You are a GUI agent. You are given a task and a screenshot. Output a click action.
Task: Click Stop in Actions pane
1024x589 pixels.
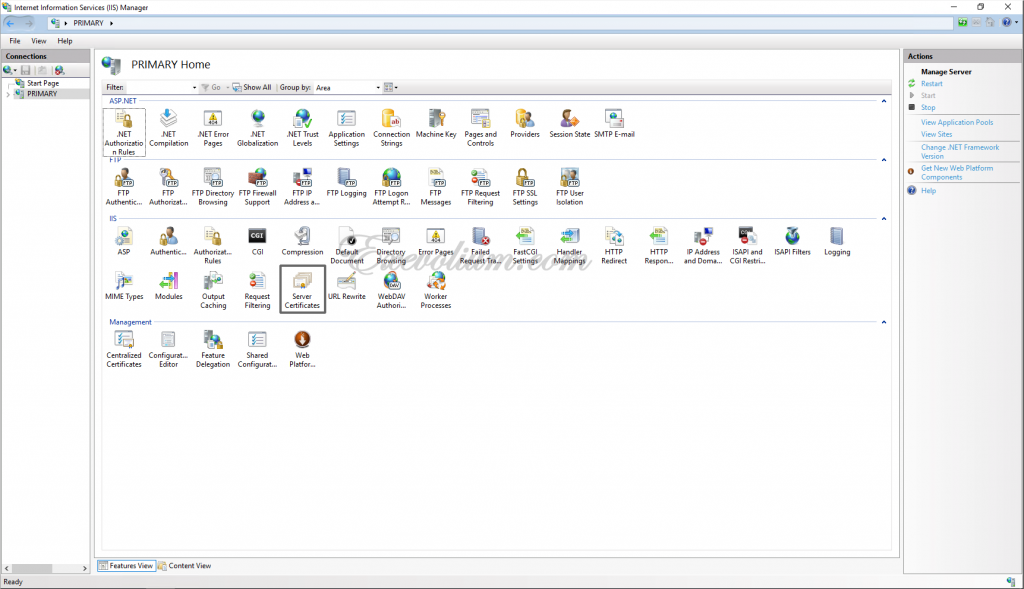click(x=928, y=107)
